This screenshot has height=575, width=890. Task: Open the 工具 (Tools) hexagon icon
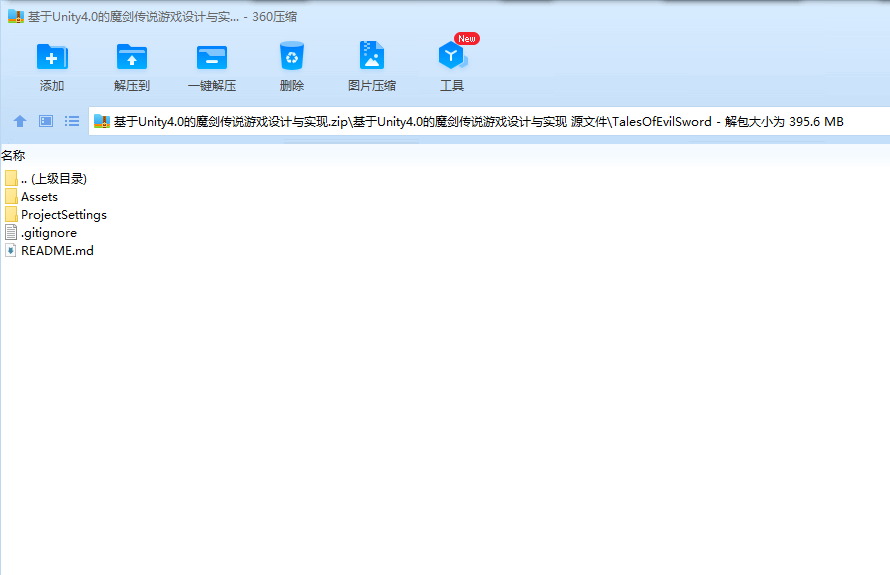452,56
